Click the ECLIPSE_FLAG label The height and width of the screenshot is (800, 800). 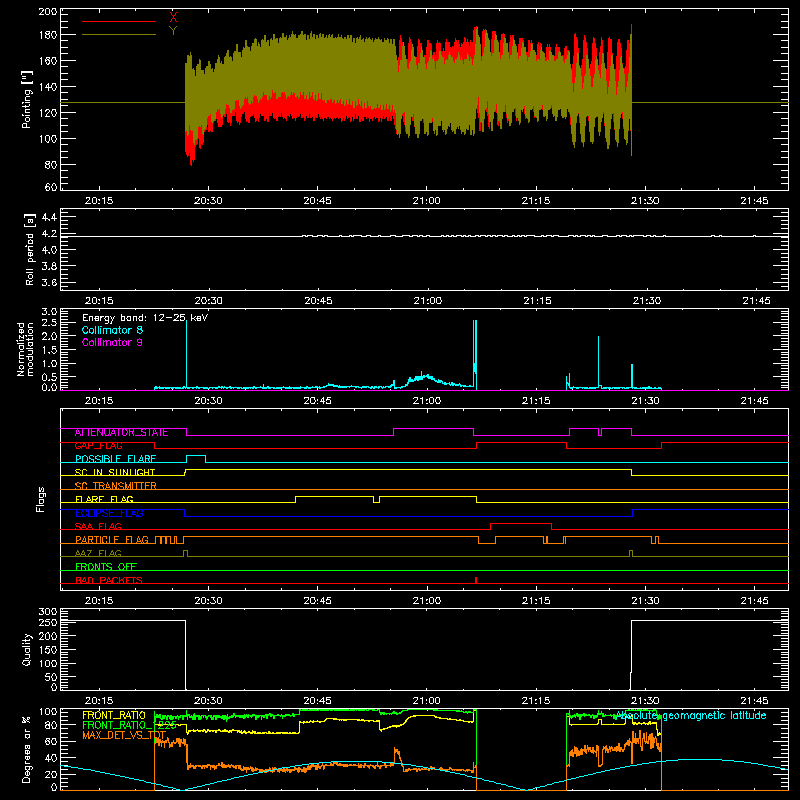pyautogui.click(x=109, y=513)
